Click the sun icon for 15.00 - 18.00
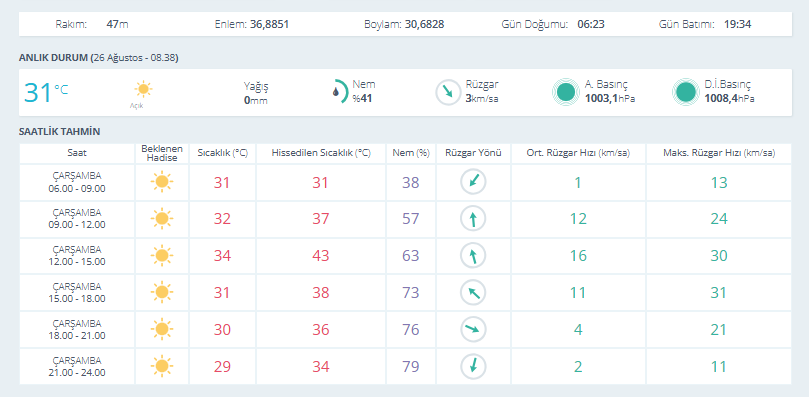The width and height of the screenshot is (809, 397). coord(162,293)
